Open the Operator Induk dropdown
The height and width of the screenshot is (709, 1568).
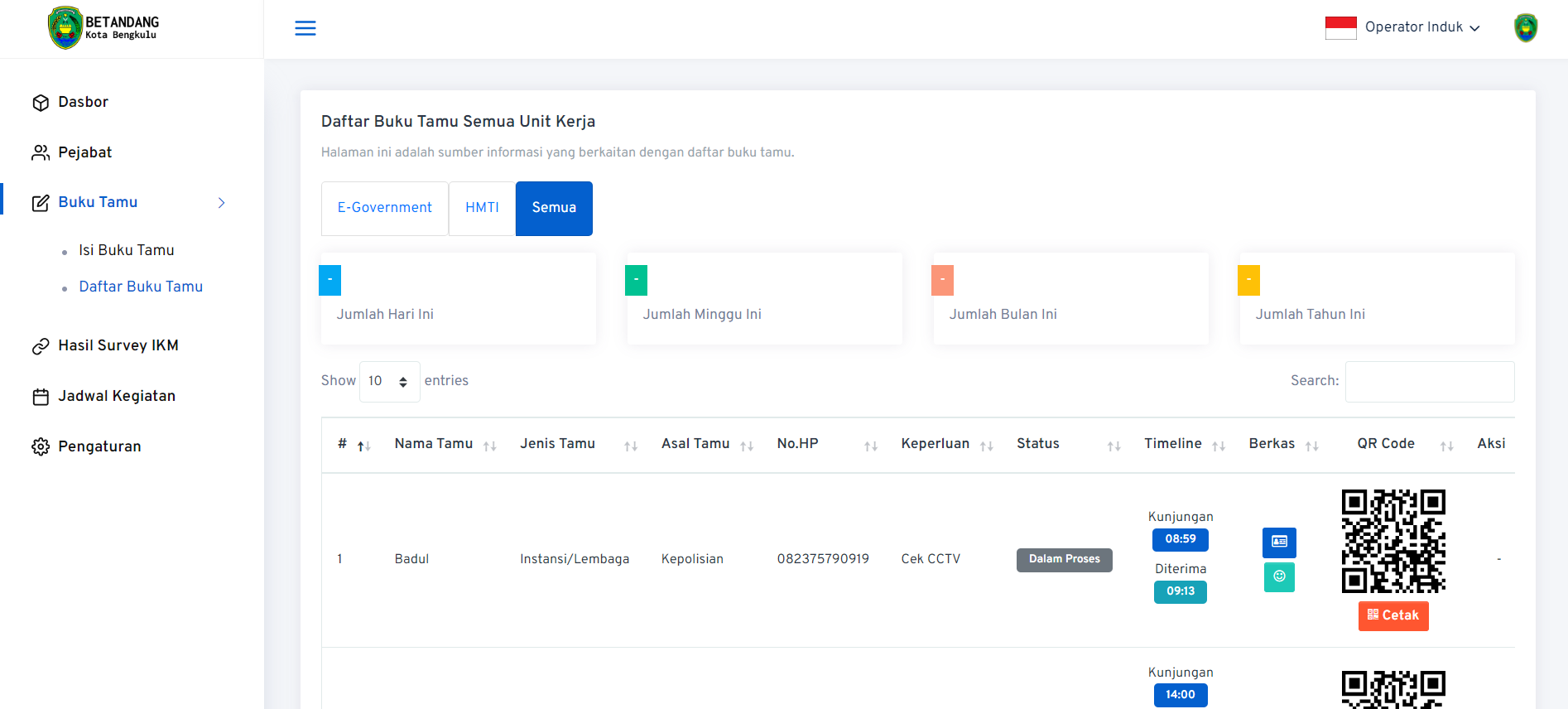pyautogui.click(x=1422, y=27)
